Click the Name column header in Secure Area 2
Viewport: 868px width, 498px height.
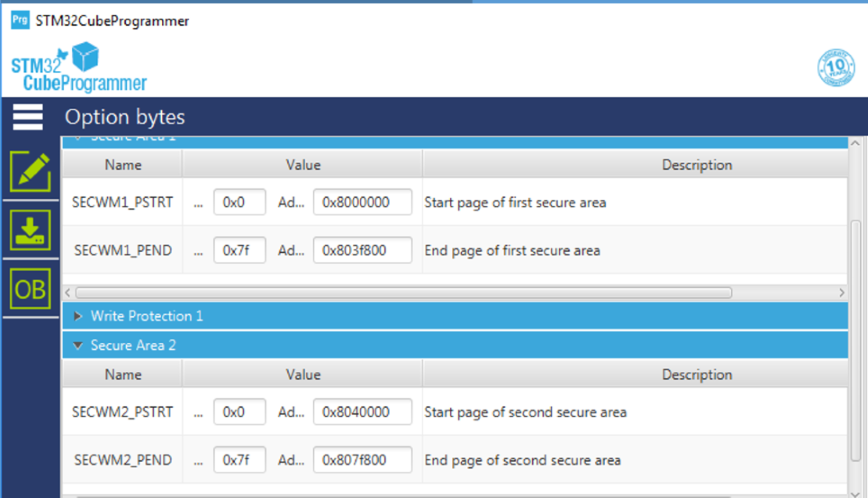(x=123, y=375)
